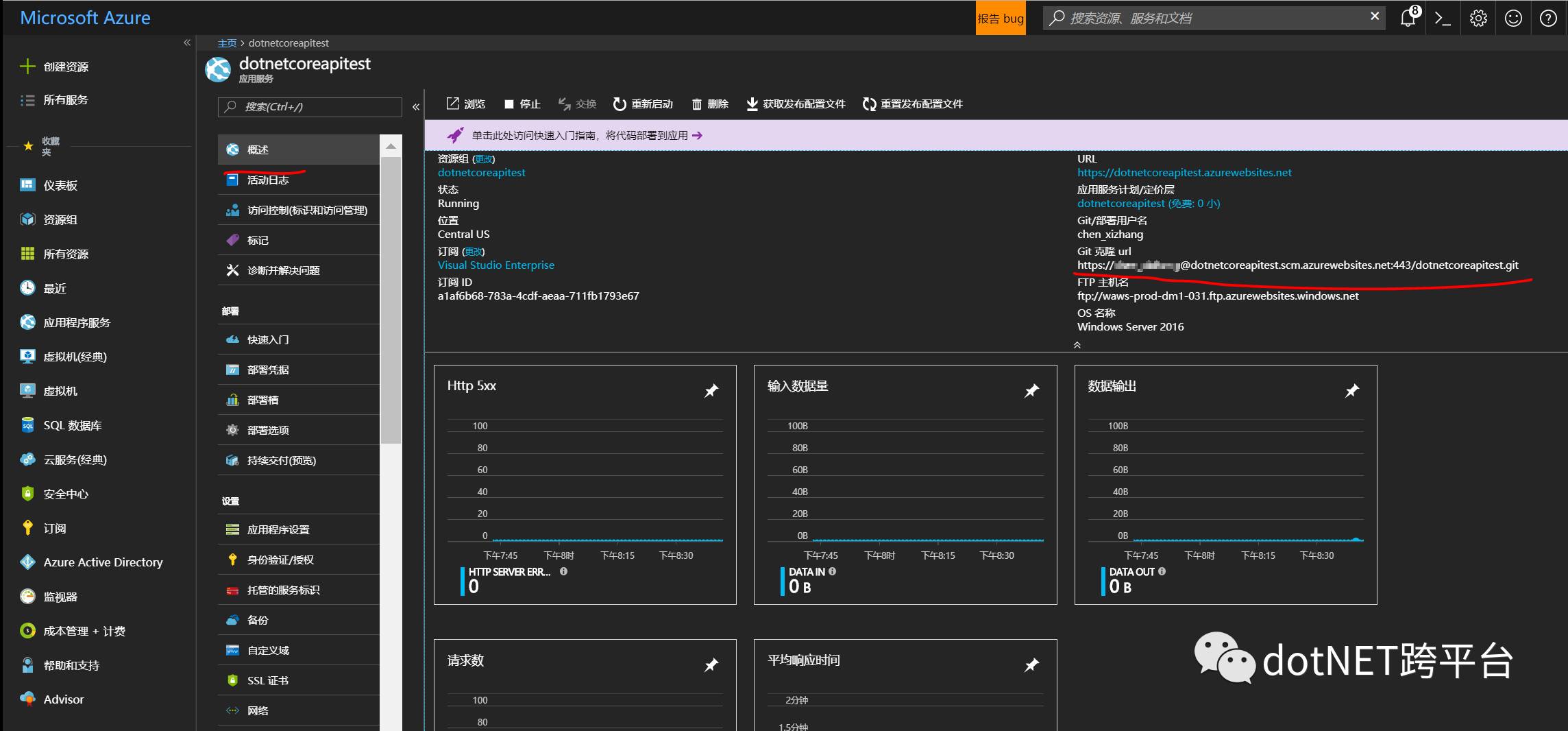The width and height of the screenshot is (1568, 731).
Task: Open 活动日志 menu item
Action: pyautogui.click(x=299, y=180)
